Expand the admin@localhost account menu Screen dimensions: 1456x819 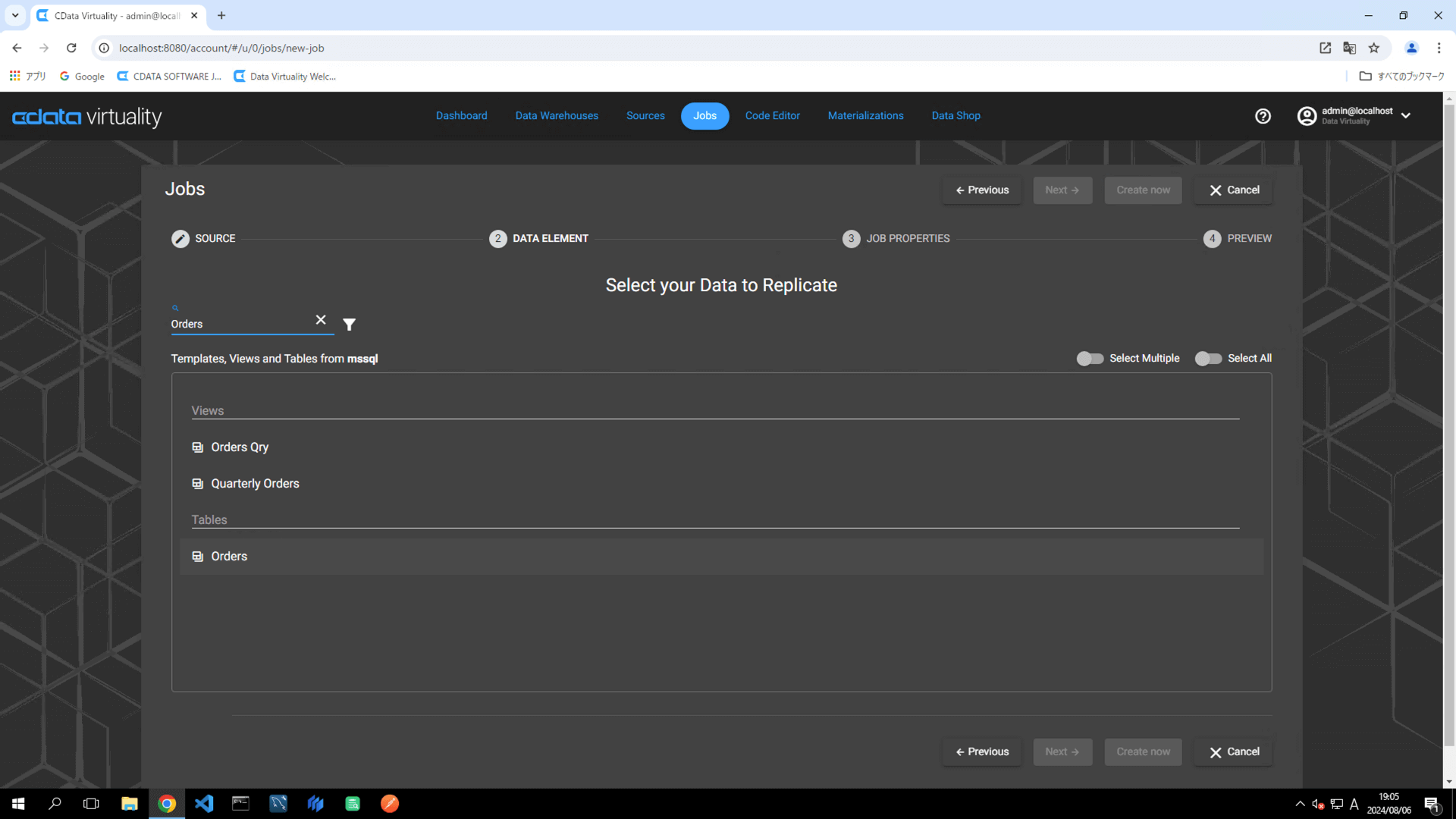pyautogui.click(x=1406, y=116)
